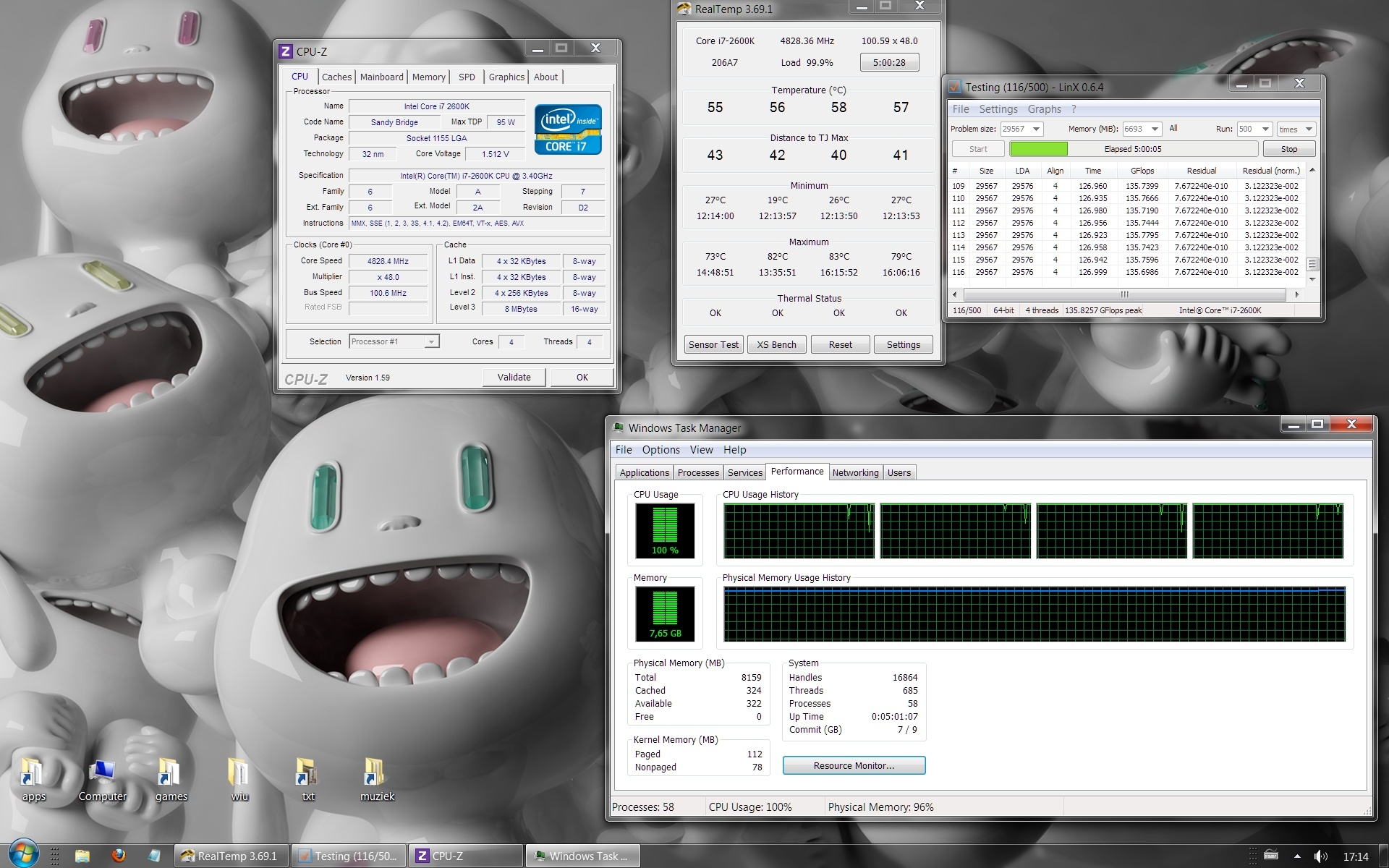Viewport: 1389px width, 868px height.
Task: Open the Graphs menu in LinX
Action: [x=1044, y=109]
